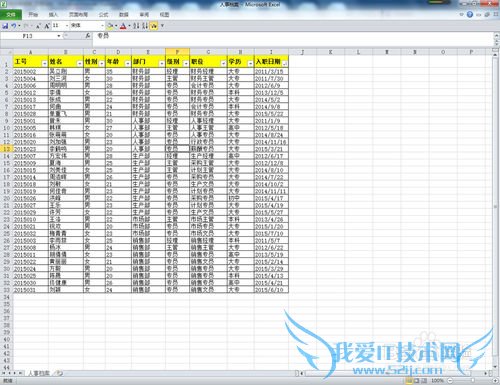Open the filter dropdown on 部门 header
This screenshot has width=500, height=385.
click(161, 64)
